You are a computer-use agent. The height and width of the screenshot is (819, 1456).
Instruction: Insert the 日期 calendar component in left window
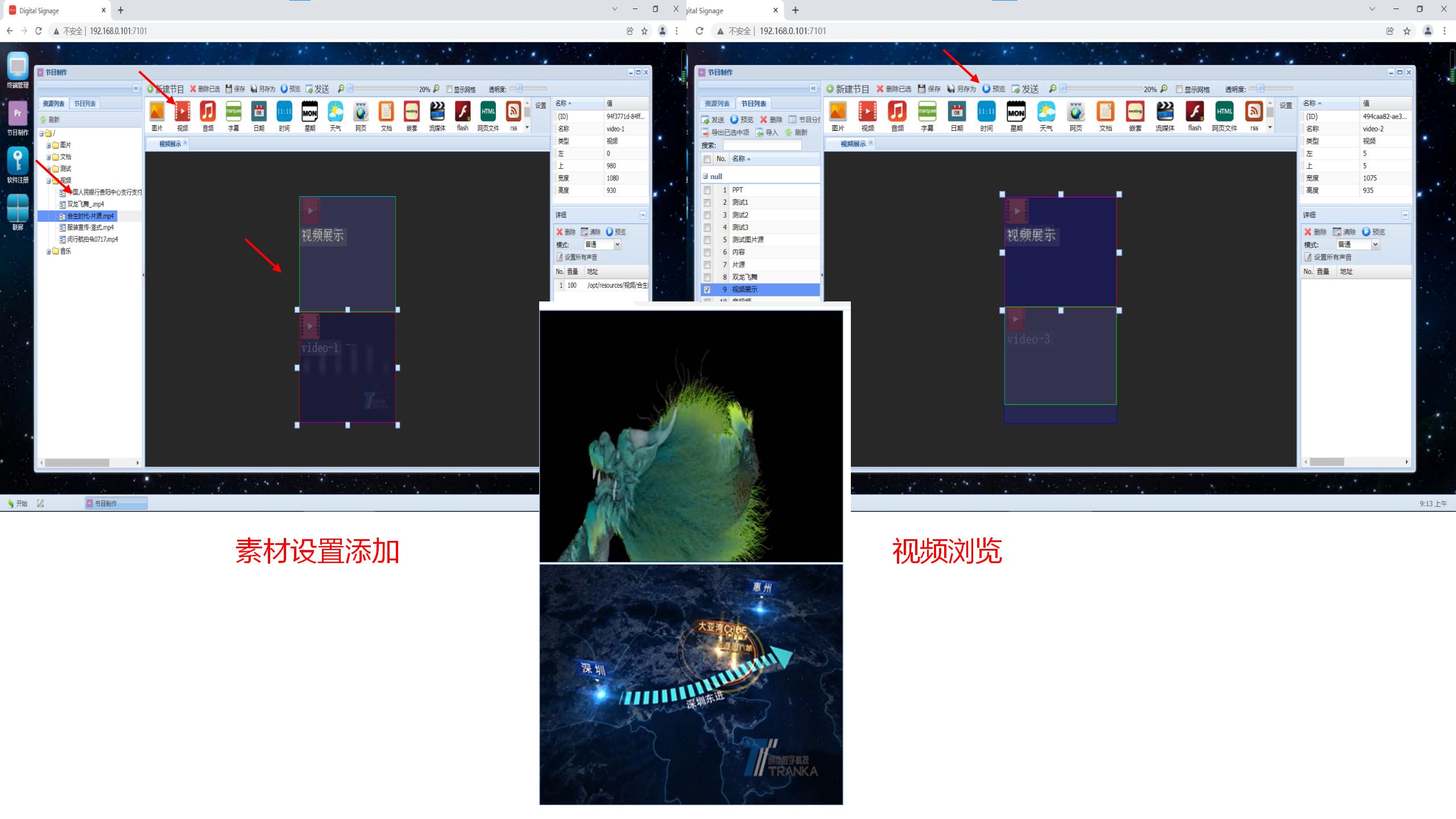[x=259, y=111]
